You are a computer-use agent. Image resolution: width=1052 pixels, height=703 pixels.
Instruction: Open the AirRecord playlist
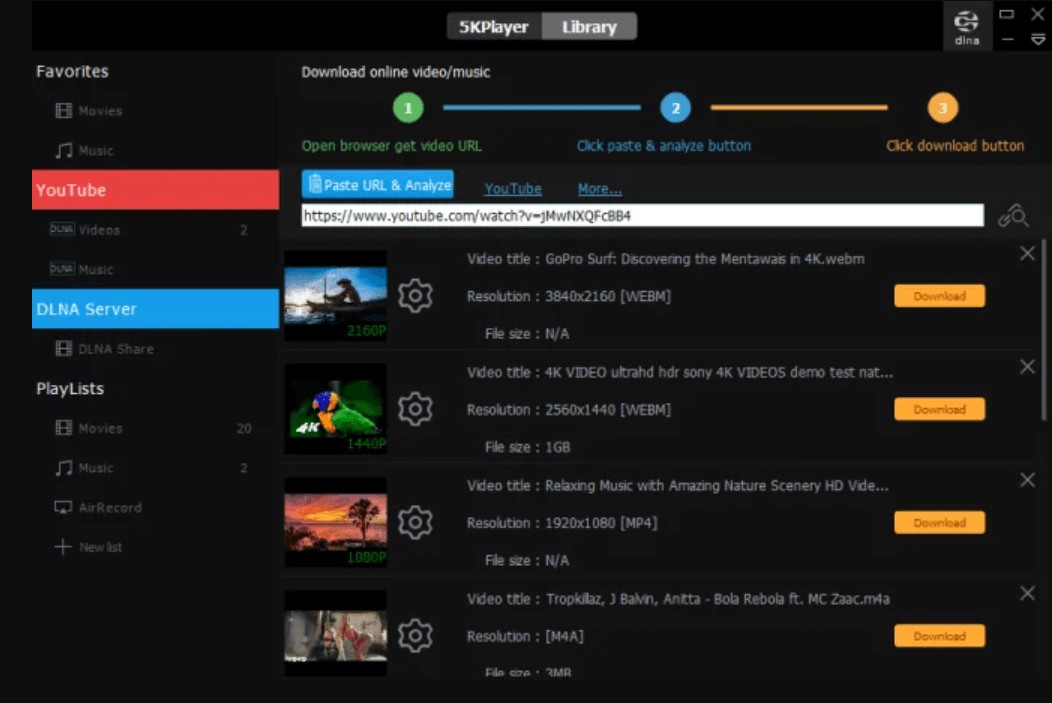coord(98,507)
